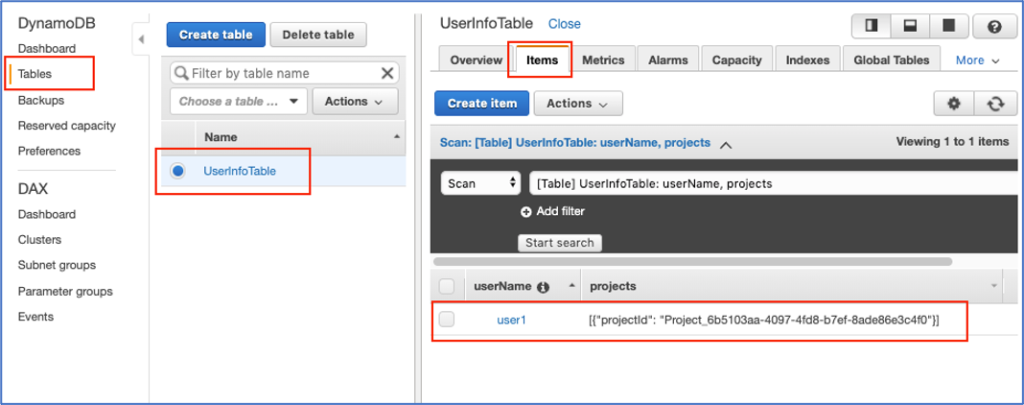Click the [Table] UserInfoTable scan target field
This screenshot has height=405, width=1024.
point(771,184)
